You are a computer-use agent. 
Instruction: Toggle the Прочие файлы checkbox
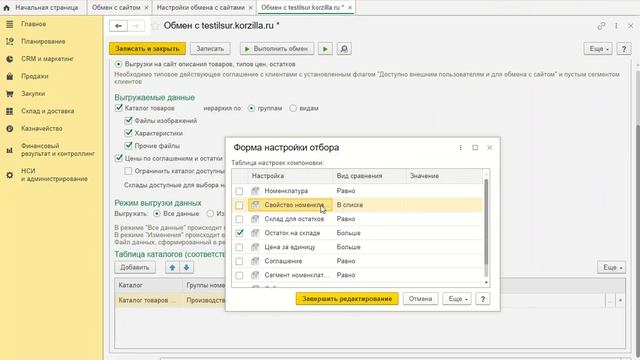129,146
